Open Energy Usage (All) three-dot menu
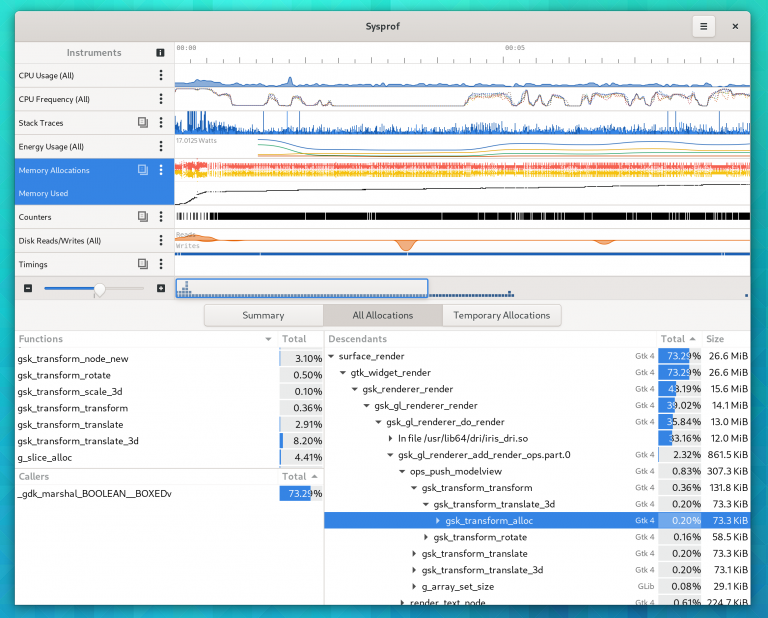Viewport: 768px width, 618px height. point(160,147)
